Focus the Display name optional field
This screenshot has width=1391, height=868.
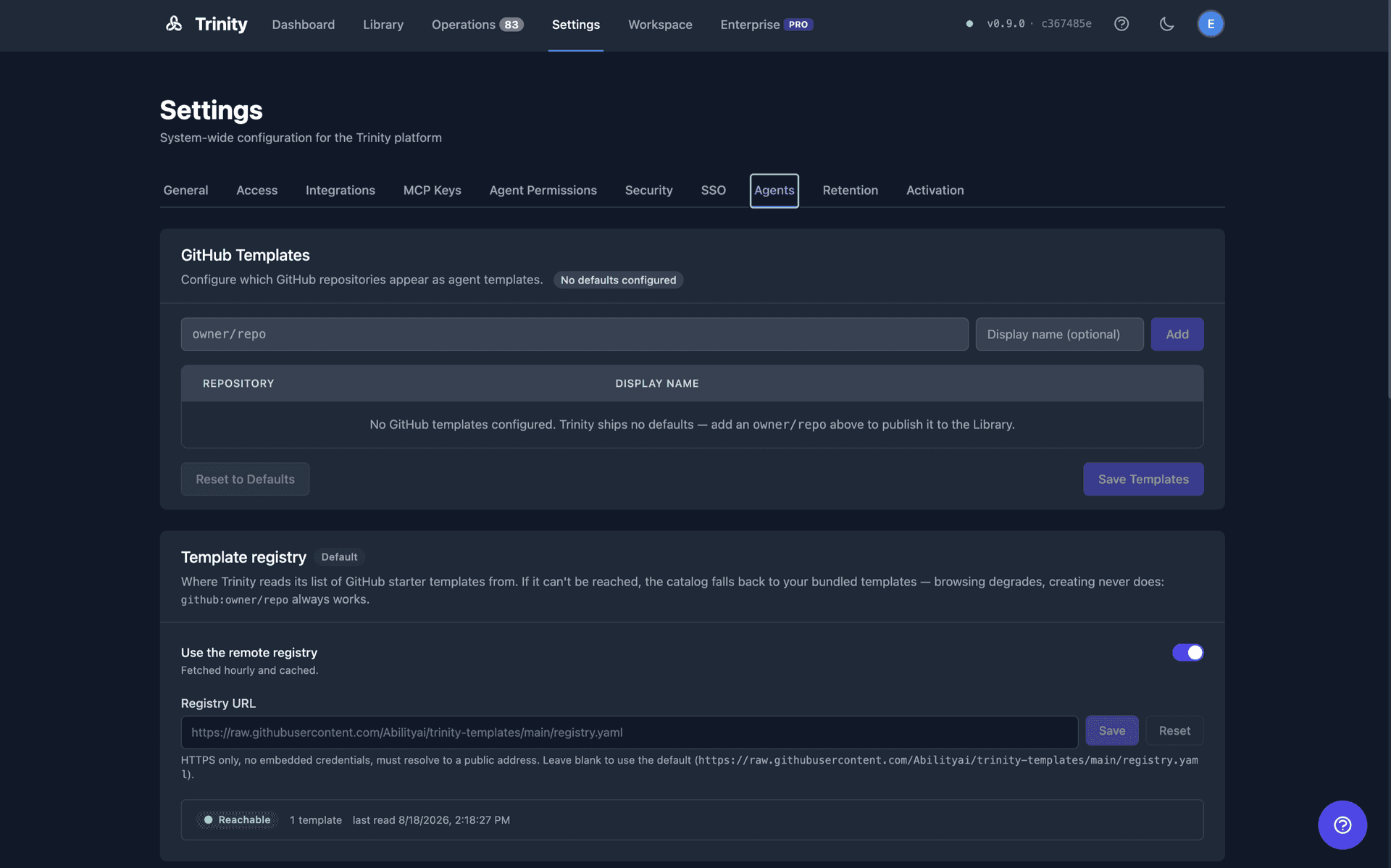tap(1059, 334)
